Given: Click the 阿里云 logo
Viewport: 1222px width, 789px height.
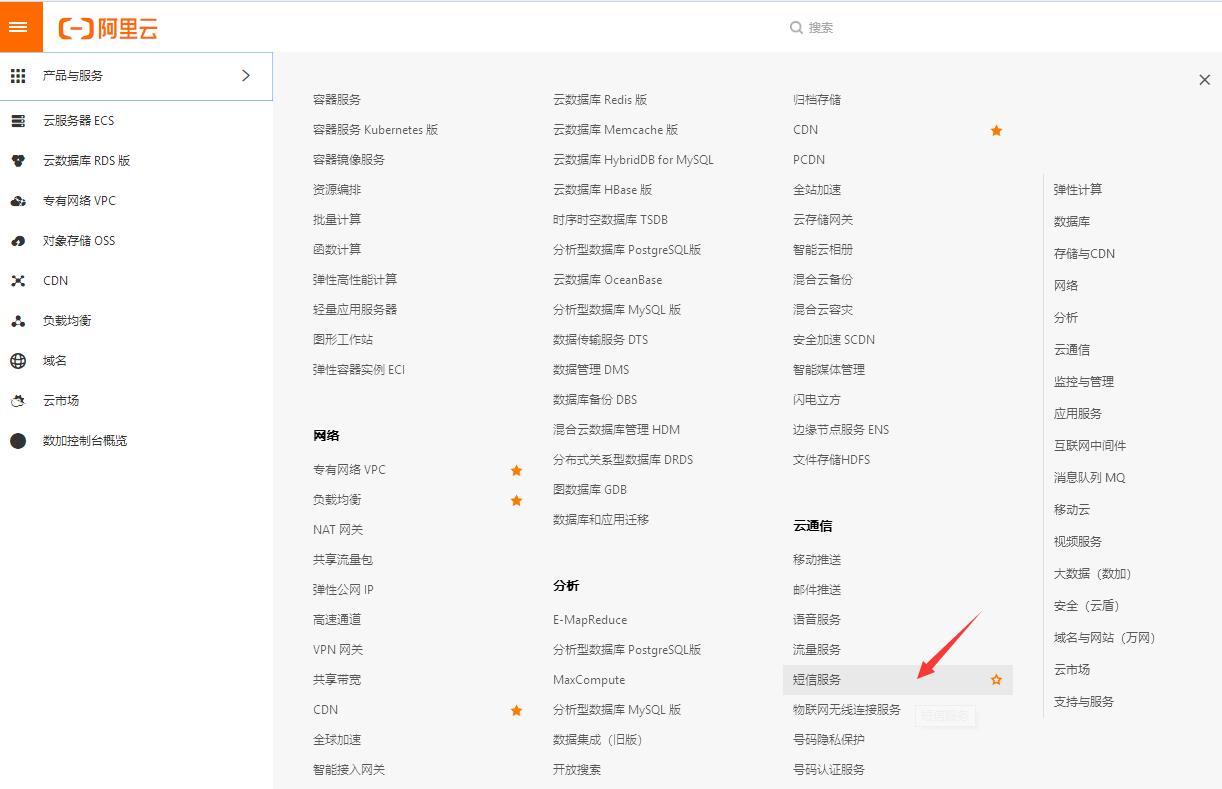Looking at the screenshot, I should [108, 28].
